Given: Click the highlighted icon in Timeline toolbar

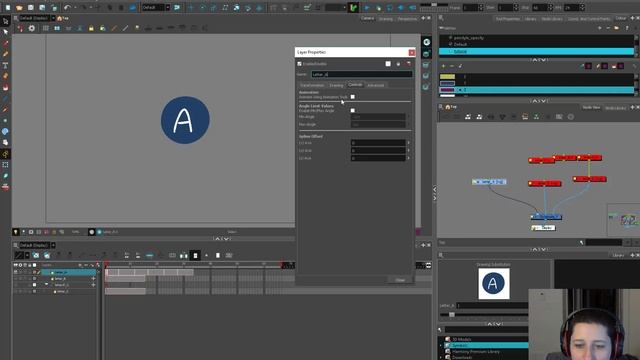Looking at the screenshot, I should 195,256.
